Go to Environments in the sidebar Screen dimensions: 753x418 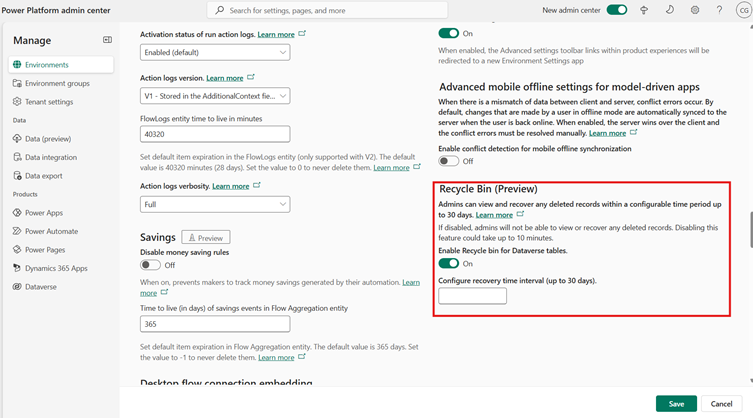point(61,64)
